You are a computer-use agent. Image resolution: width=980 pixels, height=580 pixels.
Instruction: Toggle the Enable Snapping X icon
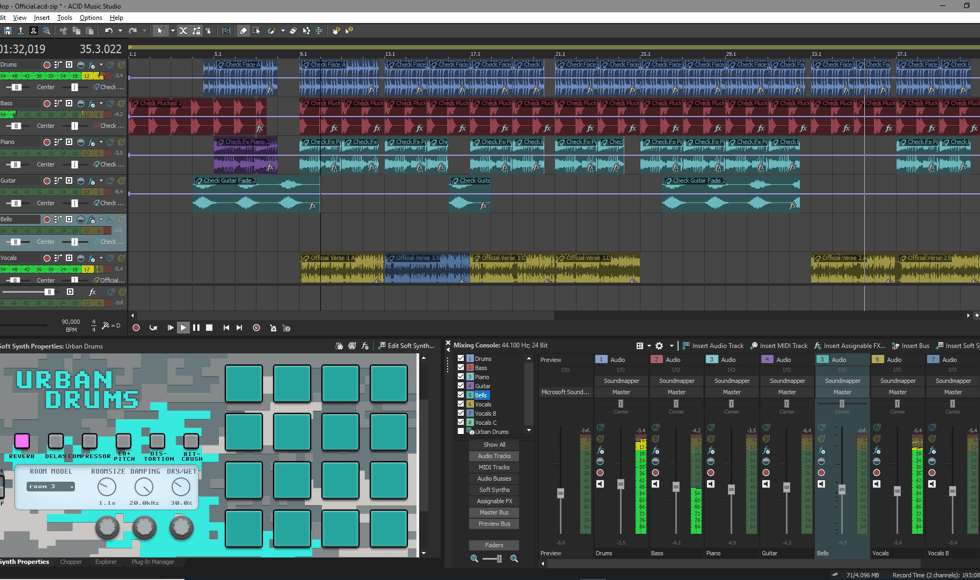(183, 31)
